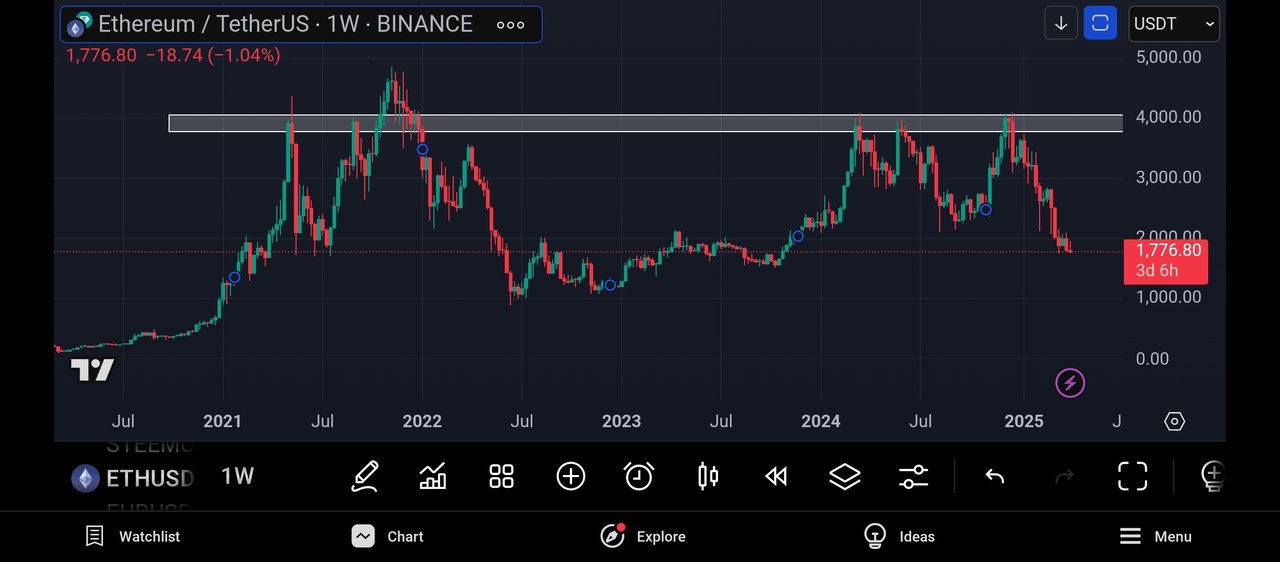This screenshot has height=562, width=1280.
Task: Open the Ideas tab
Action: 899,536
